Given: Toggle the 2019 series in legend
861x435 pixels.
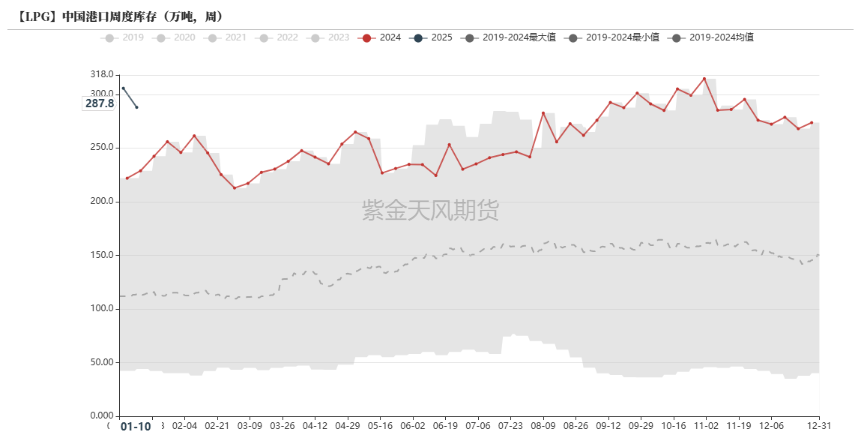Looking at the screenshot, I should tap(122, 37).
